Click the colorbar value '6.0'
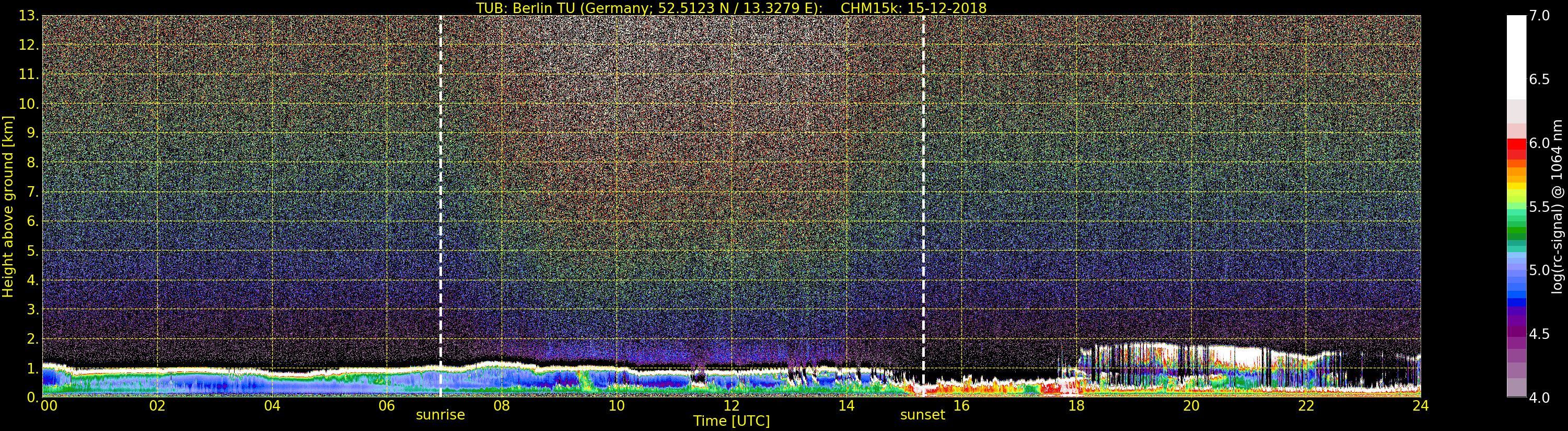 click(x=1539, y=143)
